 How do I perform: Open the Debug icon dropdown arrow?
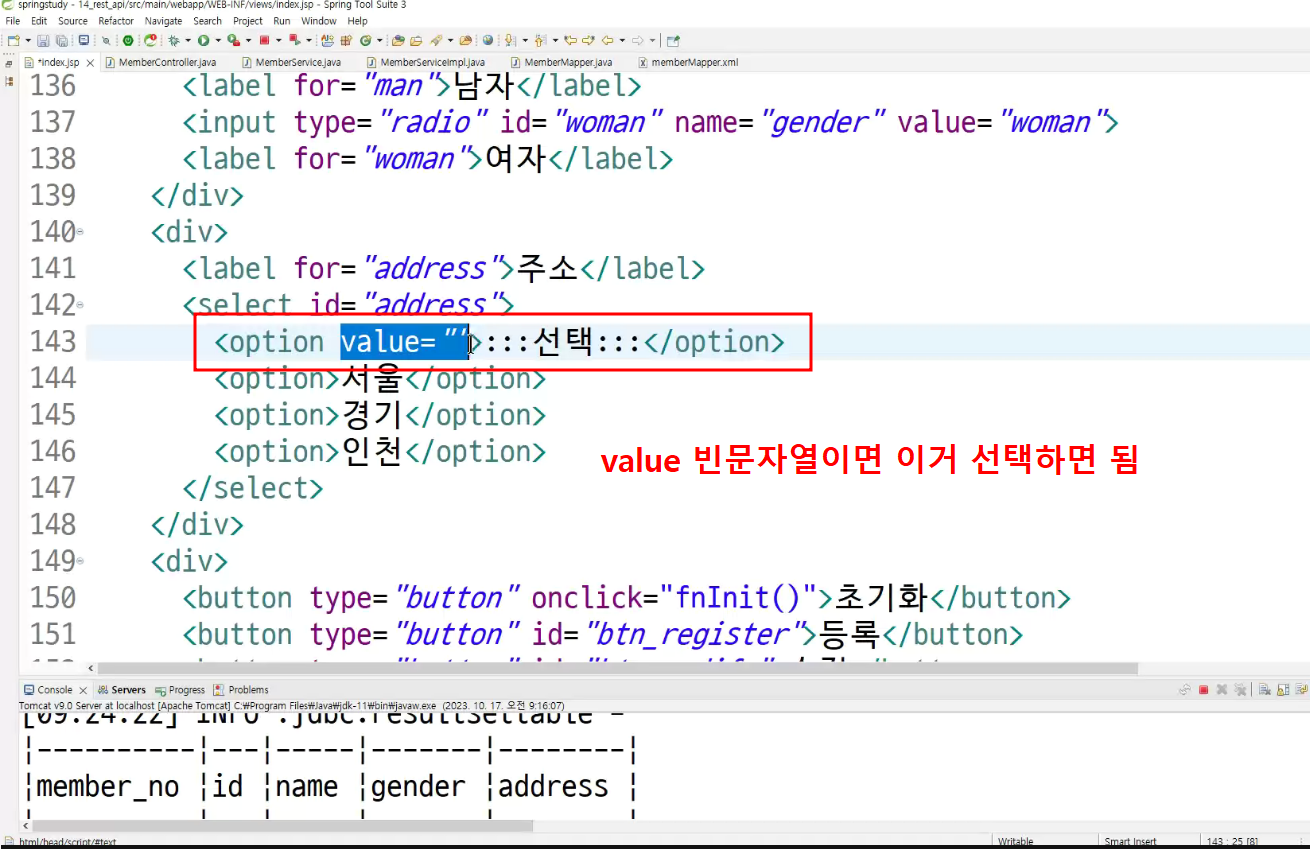point(188,41)
